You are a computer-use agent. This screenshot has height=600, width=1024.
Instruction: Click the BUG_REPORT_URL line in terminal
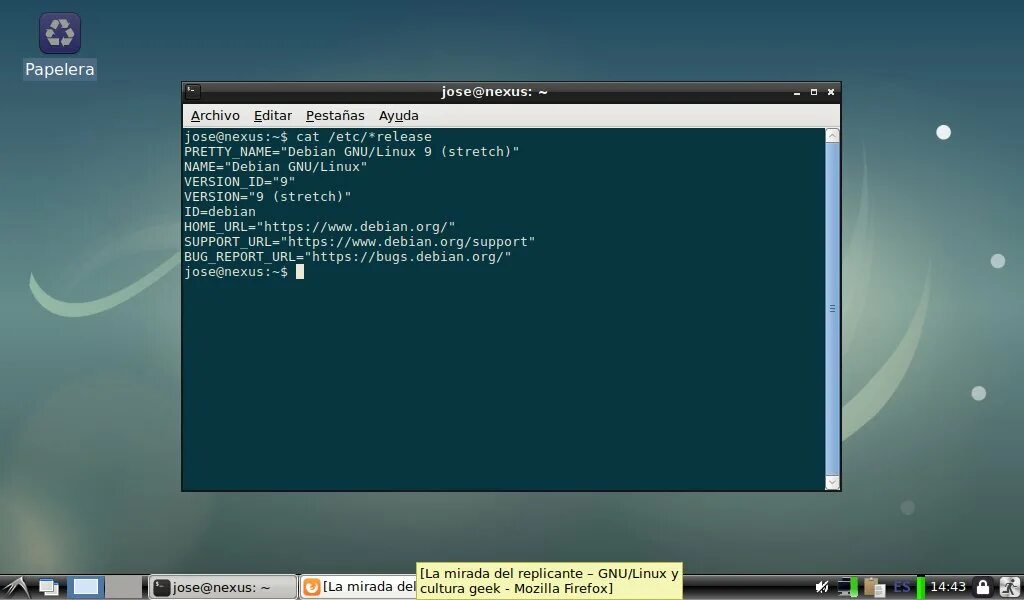[x=347, y=257]
